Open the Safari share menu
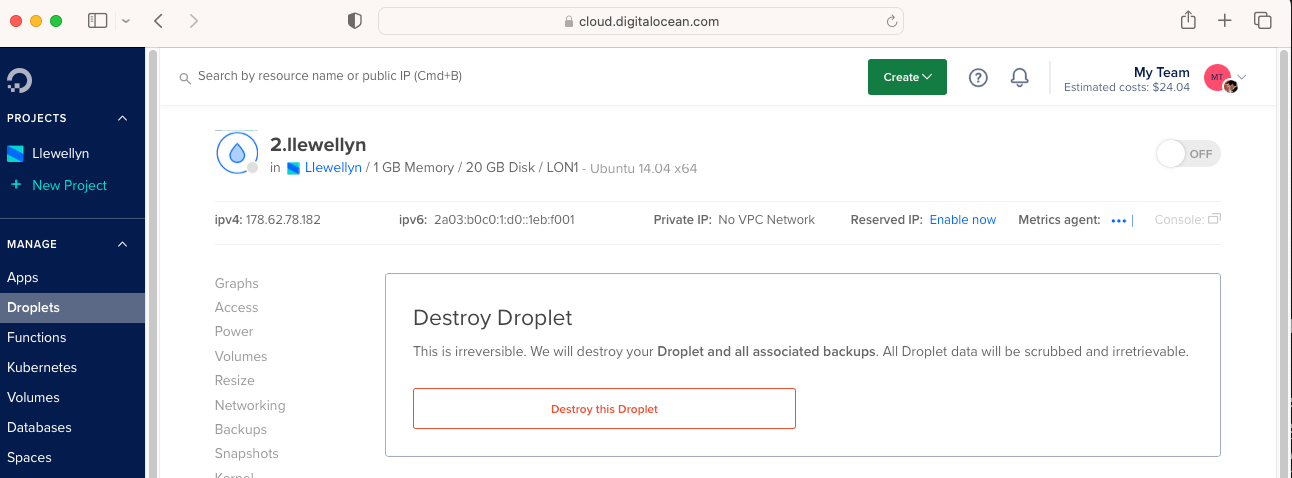 [1188, 20]
